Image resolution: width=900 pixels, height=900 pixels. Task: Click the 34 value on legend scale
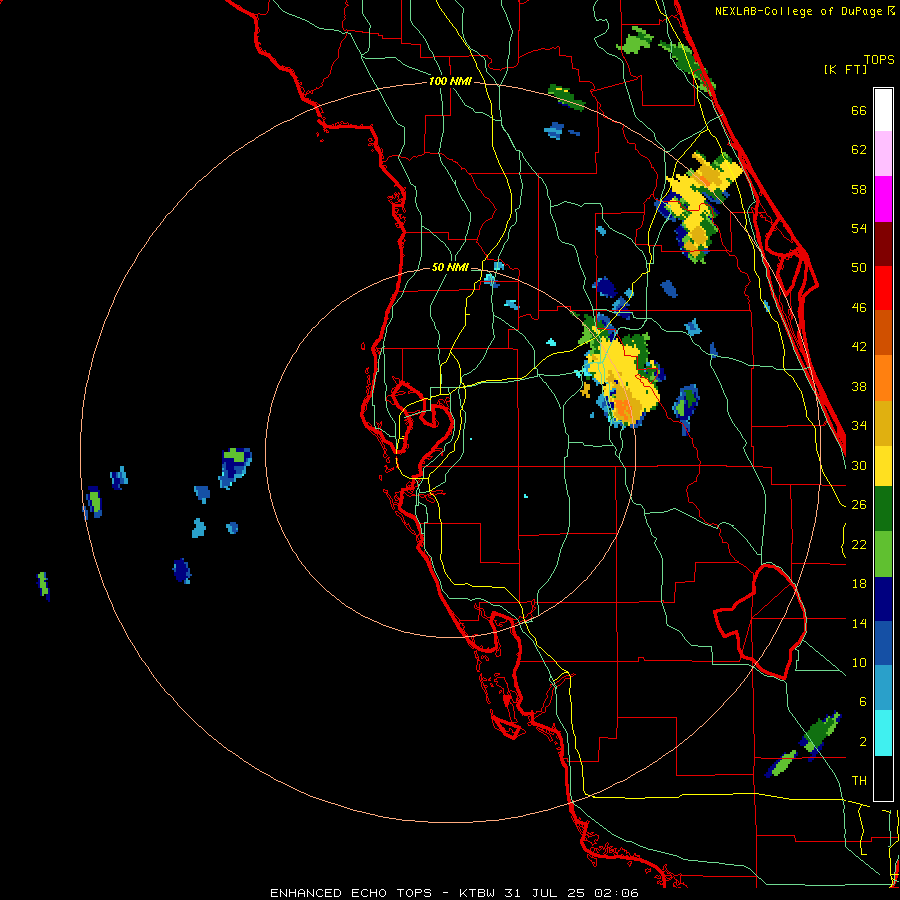(859, 426)
